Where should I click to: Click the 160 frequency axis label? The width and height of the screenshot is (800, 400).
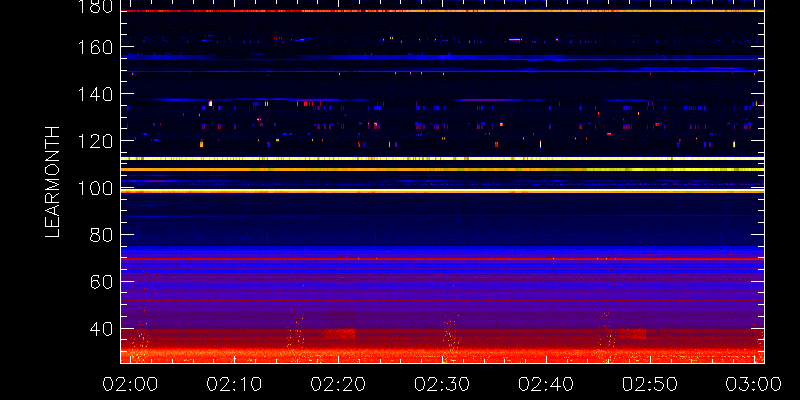point(96,47)
